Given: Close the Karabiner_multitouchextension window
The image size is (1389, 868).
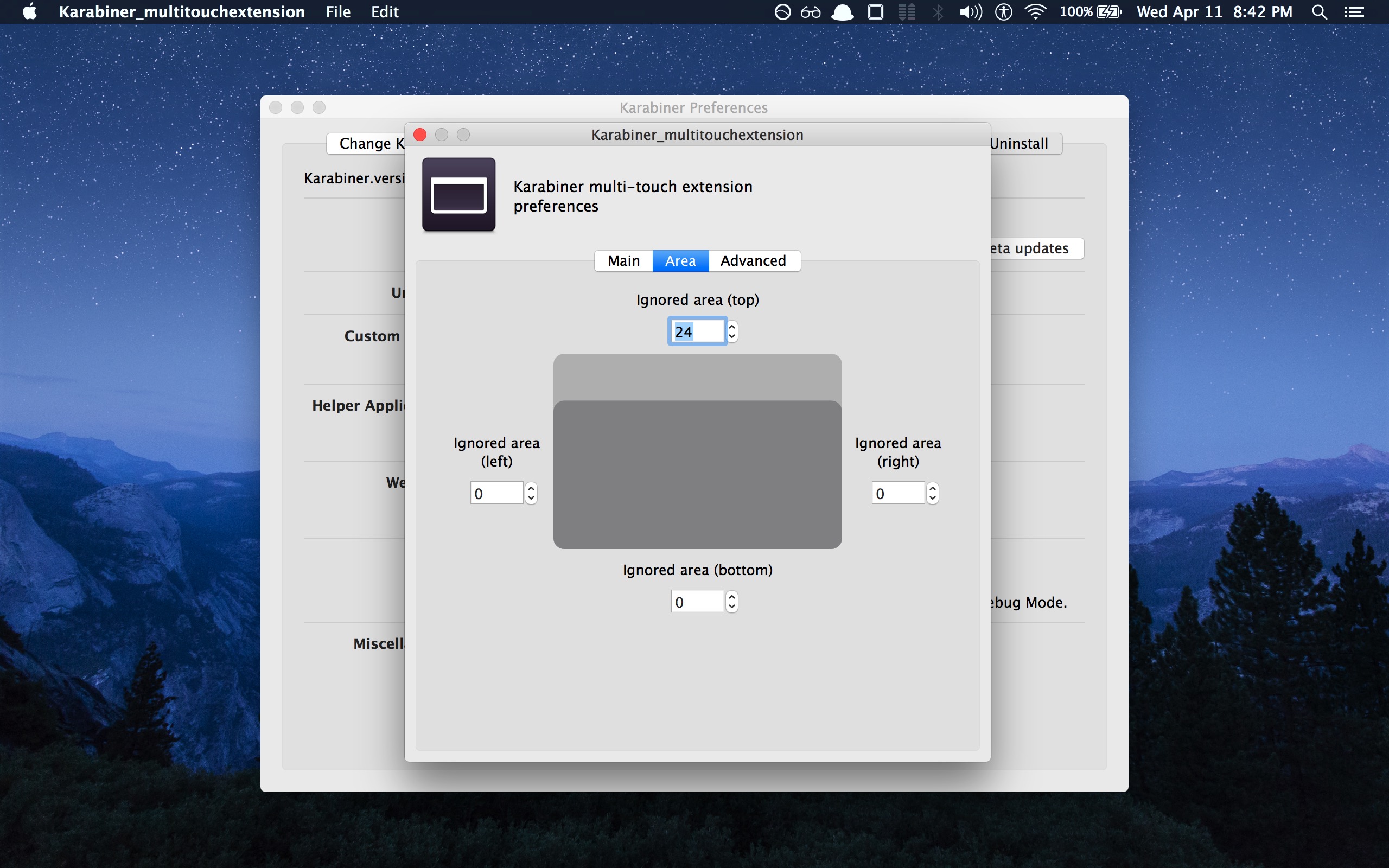Looking at the screenshot, I should point(420,135).
